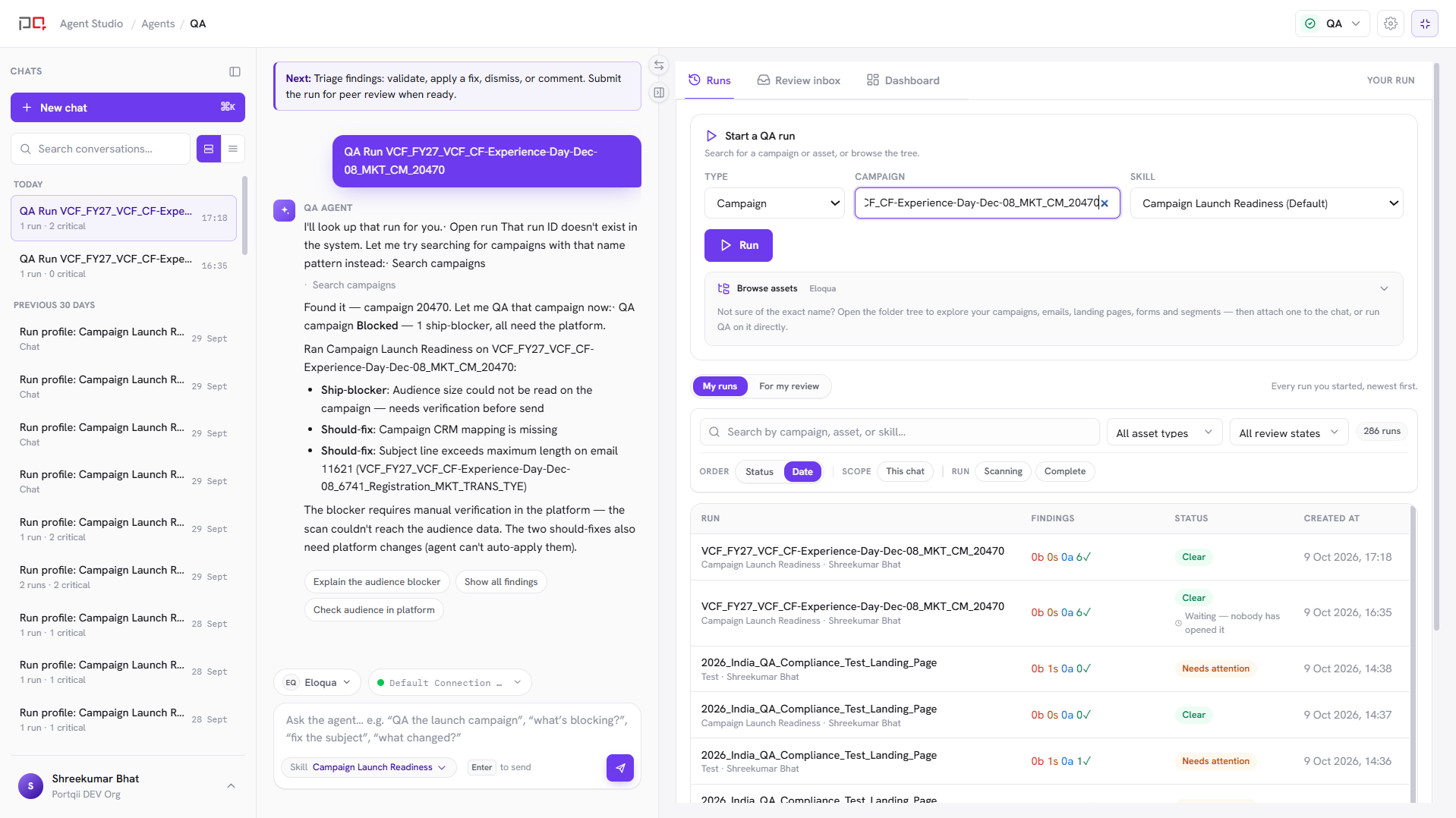This screenshot has height=818, width=1456.
Task: Click the collapse fullscreen icon top right
Action: (x=1425, y=24)
